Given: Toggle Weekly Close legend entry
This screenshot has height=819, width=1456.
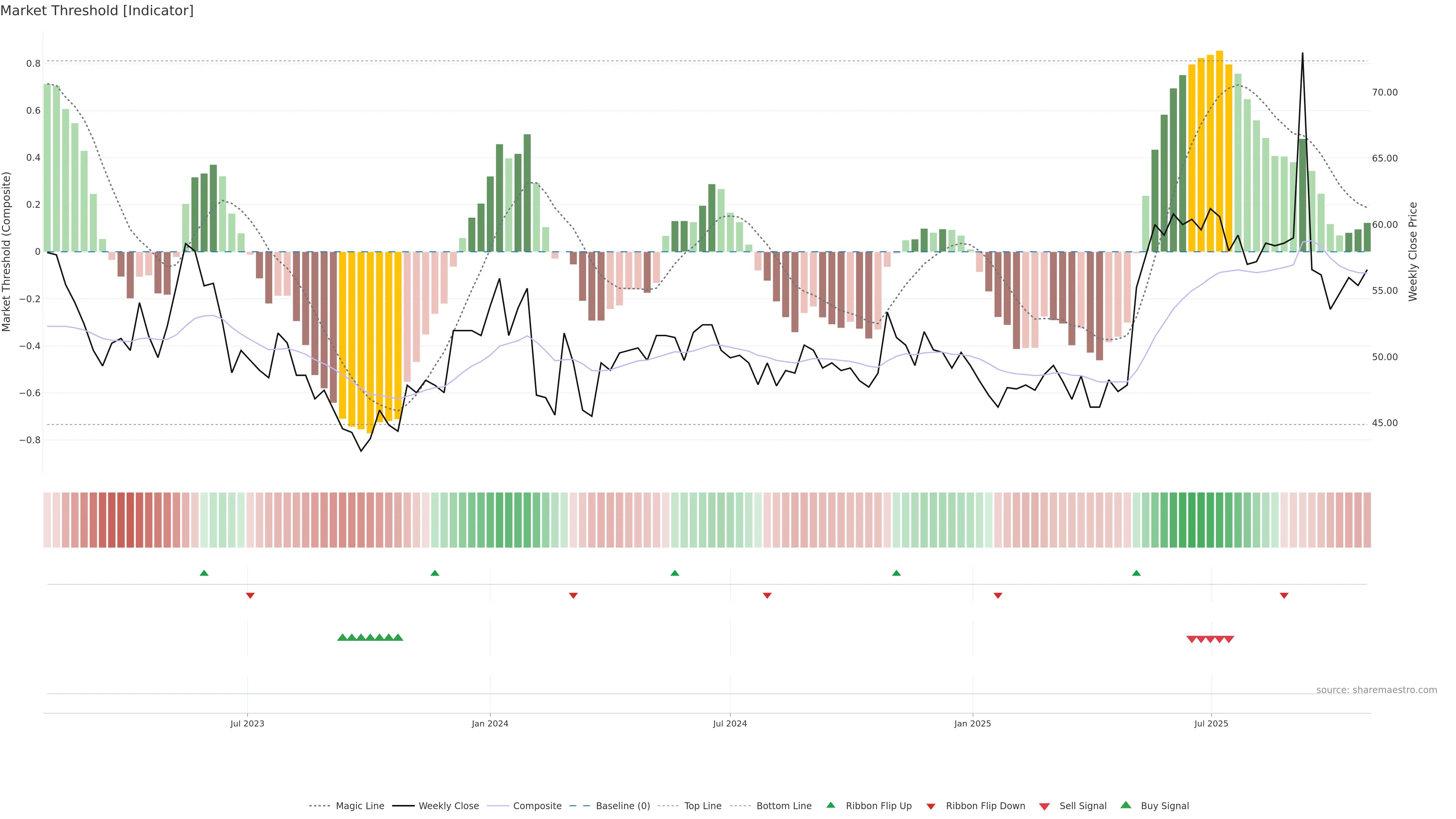Looking at the screenshot, I should tap(448, 806).
